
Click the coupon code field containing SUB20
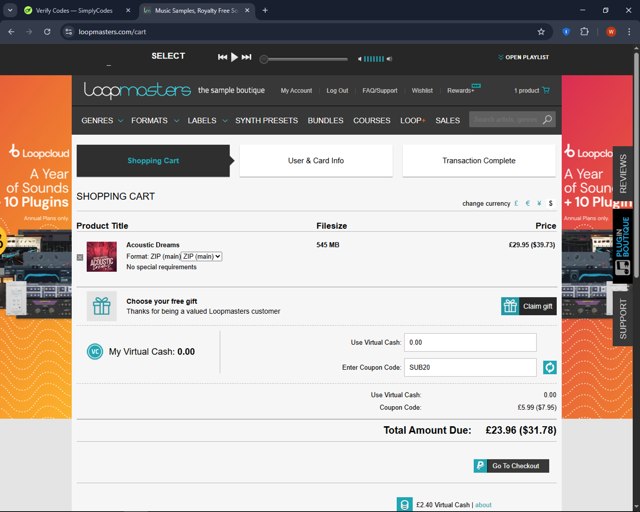[470, 367]
